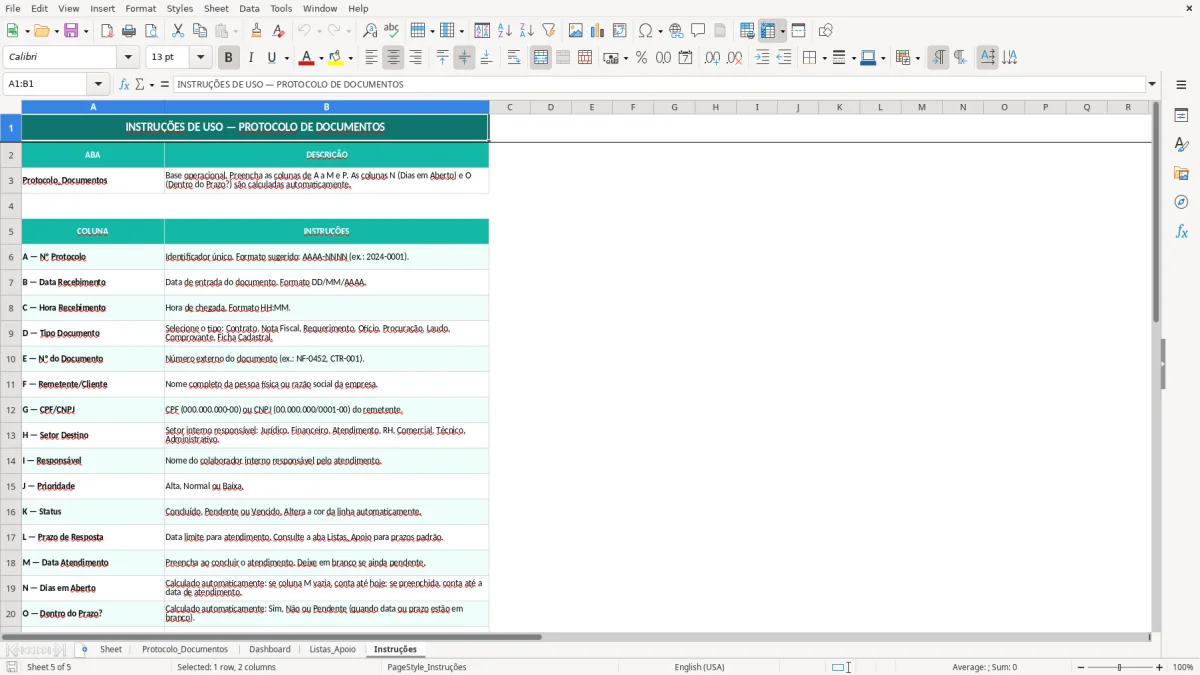Image resolution: width=1200 pixels, height=675 pixels.
Task: Insert image icon in toolbar
Action: tap(576, 31)
